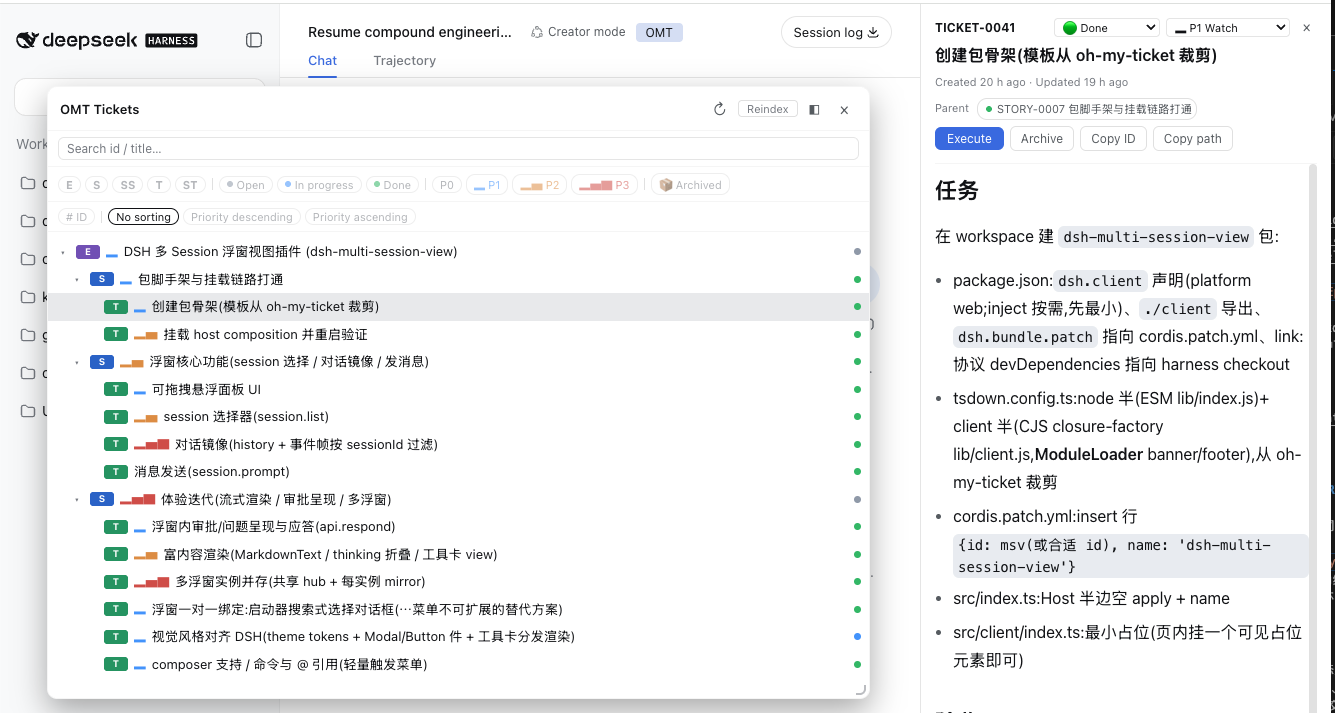Click the S badge on 浮窗核心功能 row
Image resolution: width=1335 pixels, height=713 pixels.
[101, 362]
